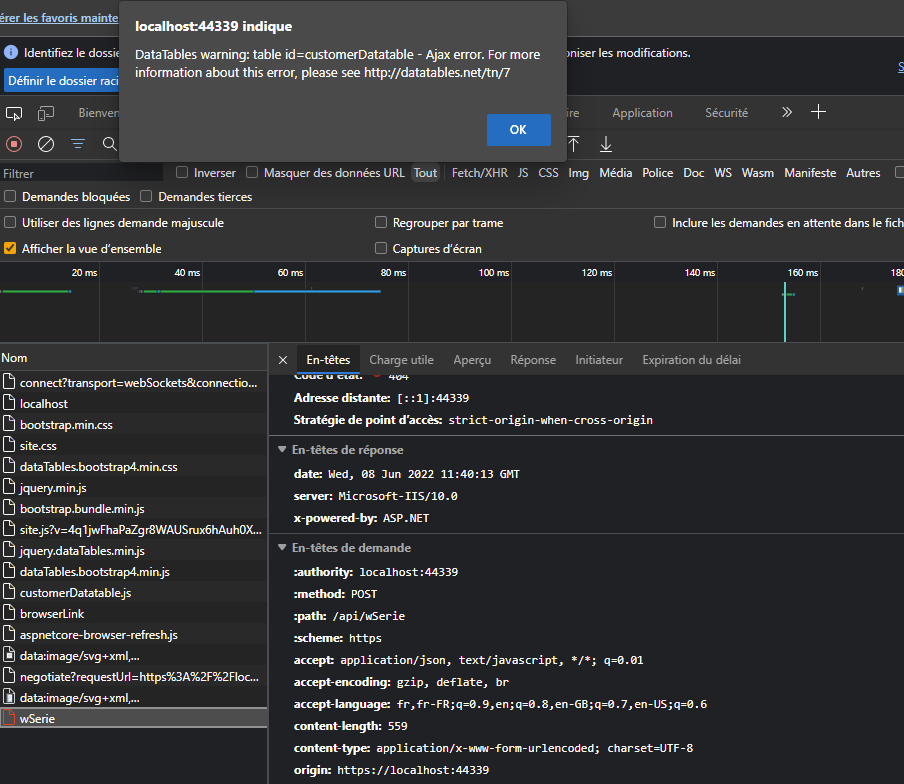Switch to the Aperçu tab
The width and height of the screenshot is (904, 784).
(472, 360)
